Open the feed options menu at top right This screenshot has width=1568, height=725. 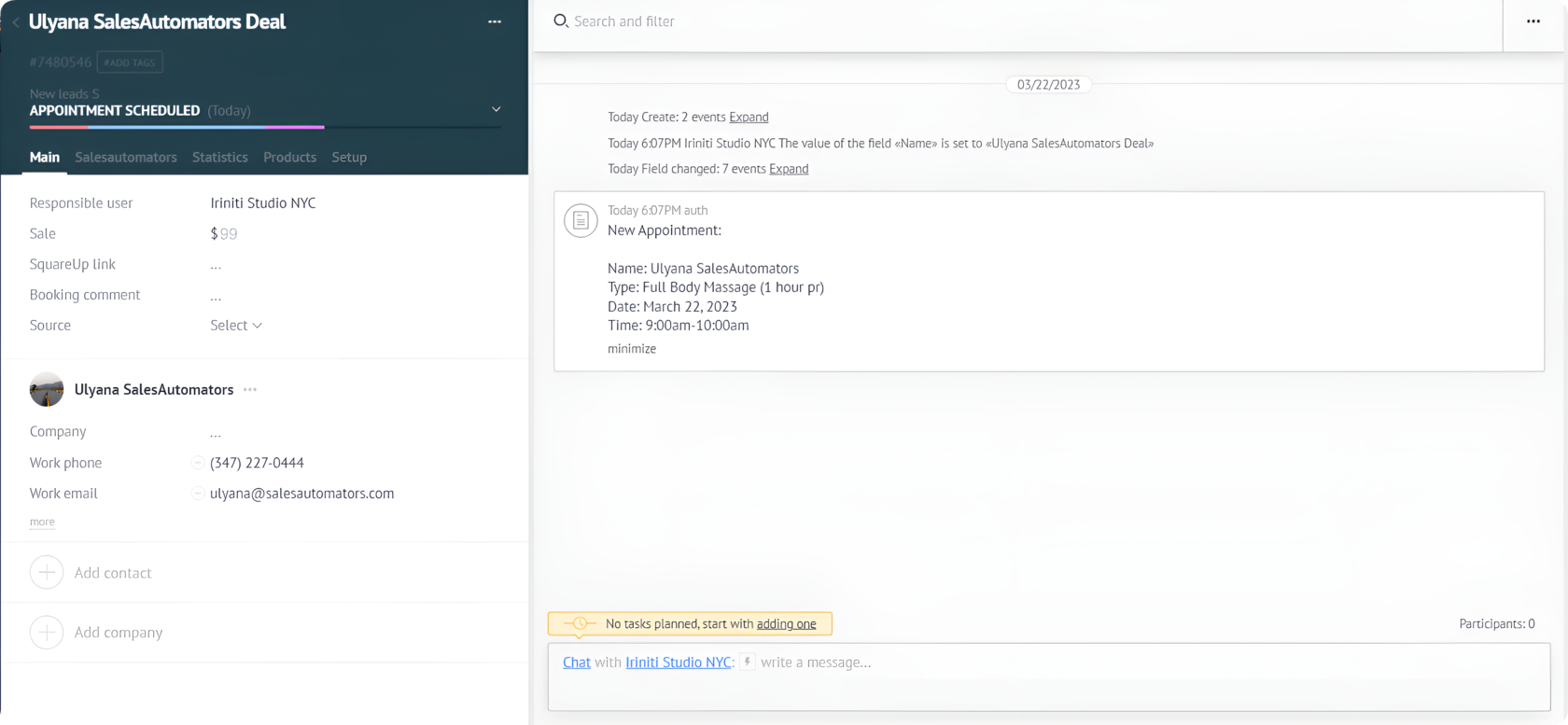[x=1533, y=21]
